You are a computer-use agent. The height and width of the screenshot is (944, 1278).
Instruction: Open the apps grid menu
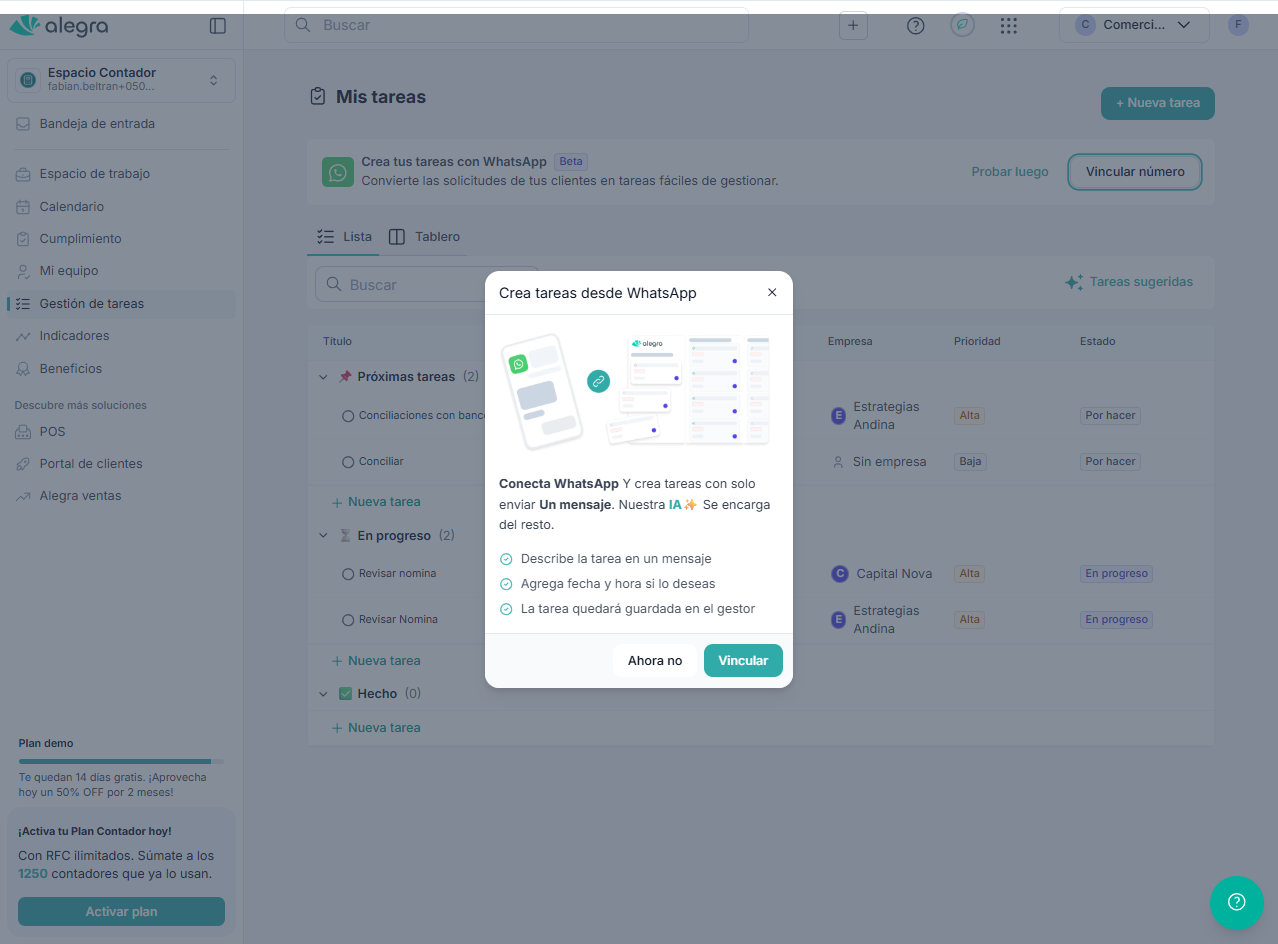tap(1008, 26)
